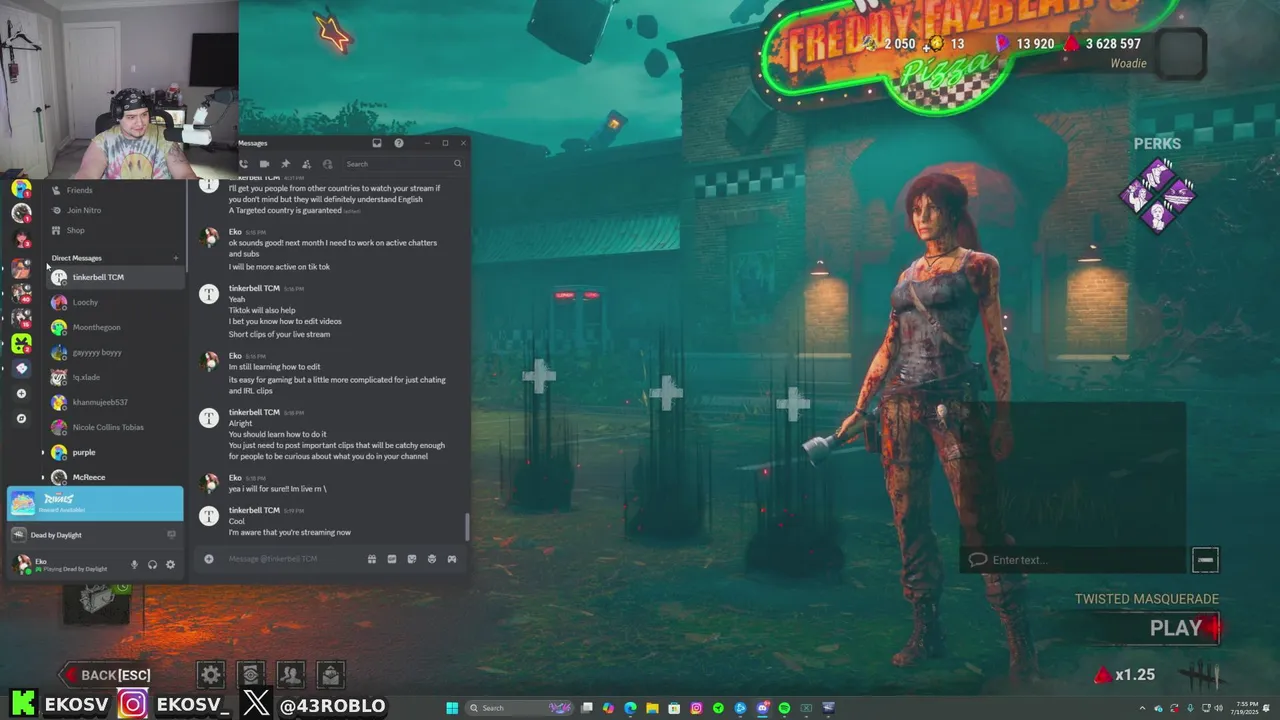Open Discord icon on taskbar
This screenshot has width=1280, height=720.
coord(762,708)
